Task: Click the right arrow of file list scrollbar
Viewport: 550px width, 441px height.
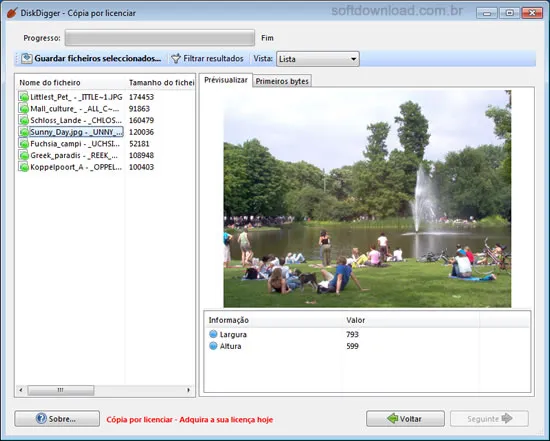Action: click(x=189, y=390)
